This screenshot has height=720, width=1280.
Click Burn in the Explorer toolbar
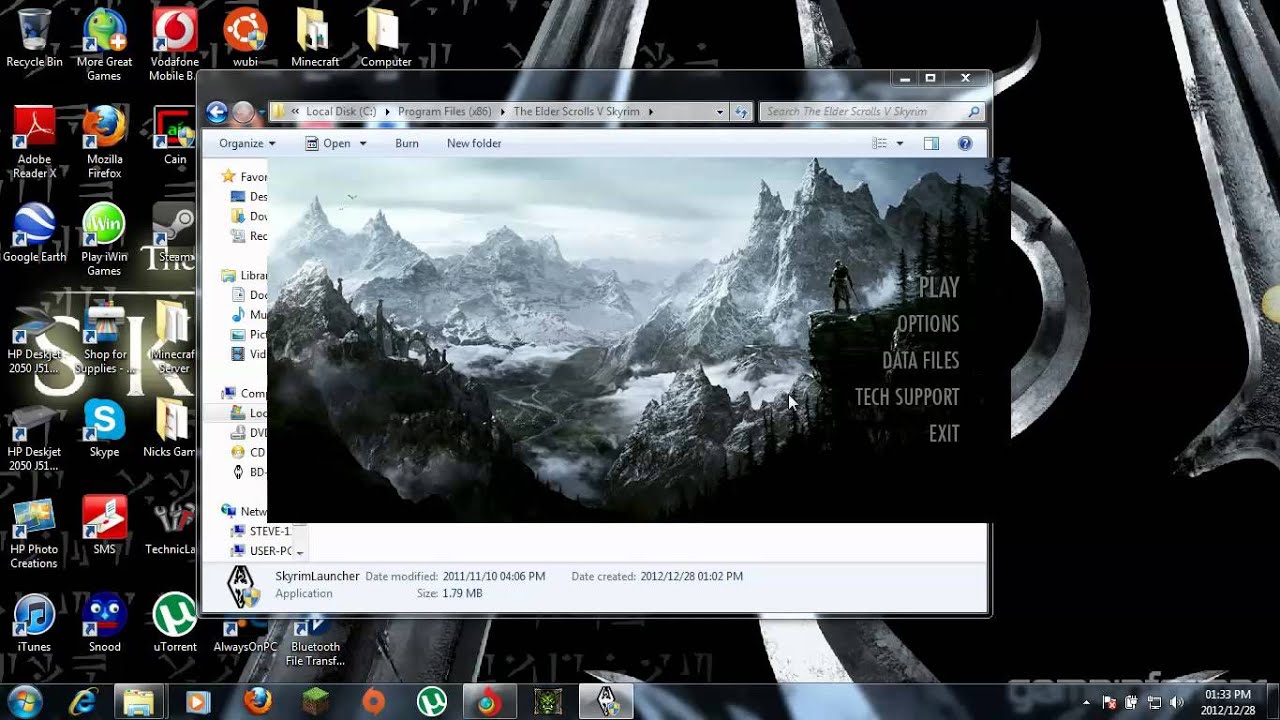pyautogui.click(x=407, y=144)
